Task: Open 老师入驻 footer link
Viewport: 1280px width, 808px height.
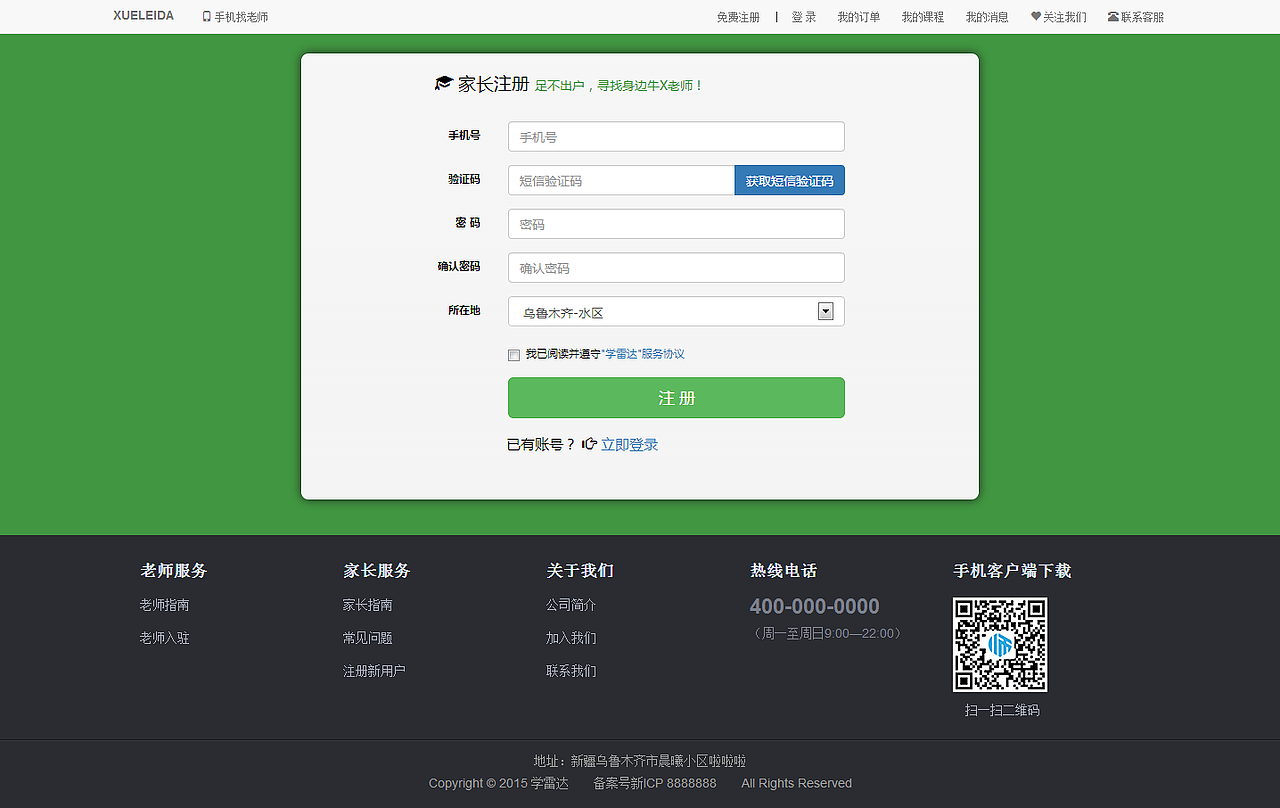Action: tap(165, 638)
